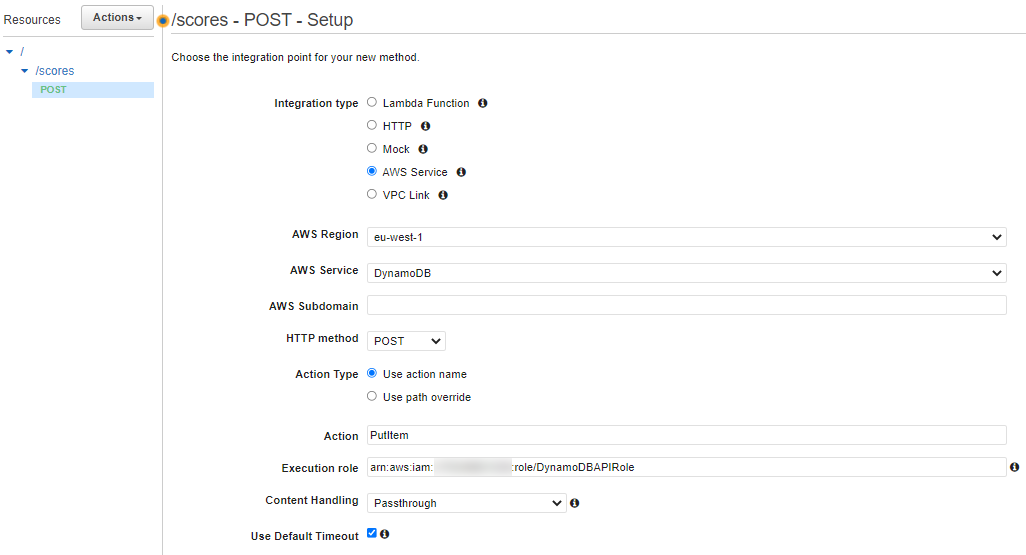Click the Resources heading
Viewport: 1026px width, 555px height.
pyautogui.click(x=32, y=20)
